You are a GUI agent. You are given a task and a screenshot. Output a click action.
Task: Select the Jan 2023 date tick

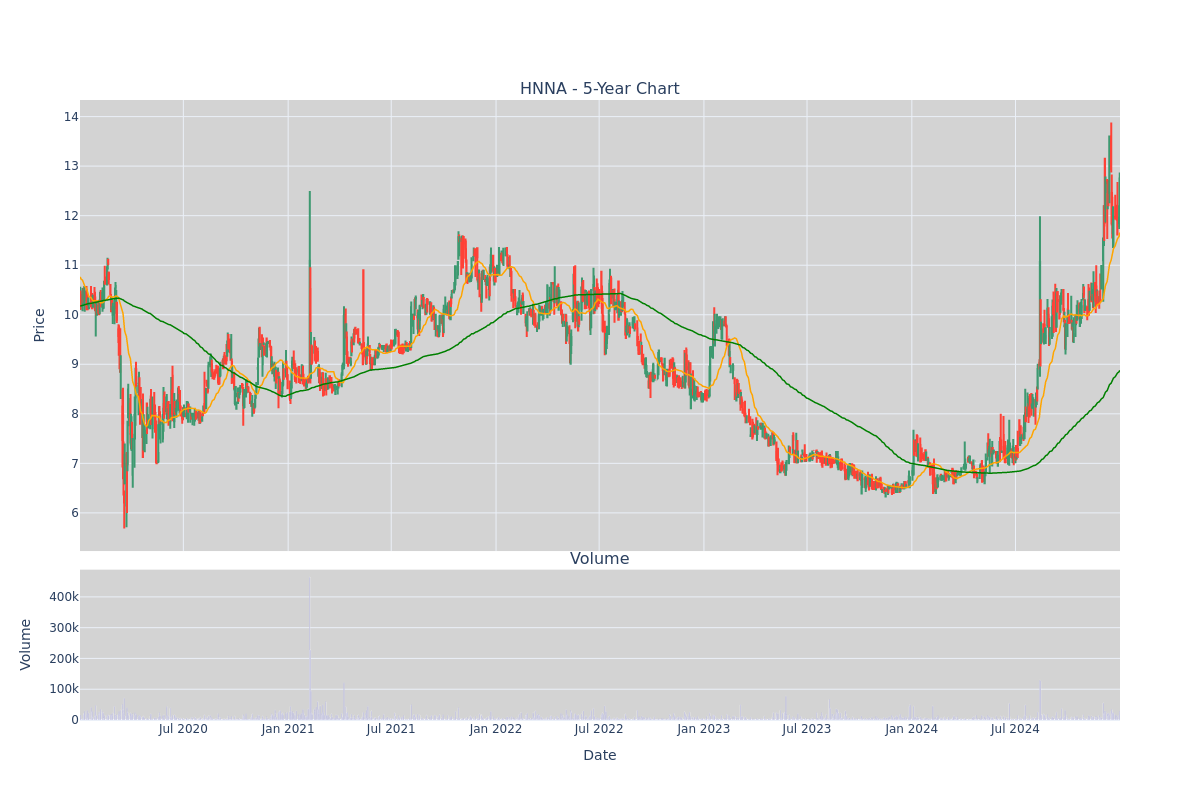(x=704, y=729)
